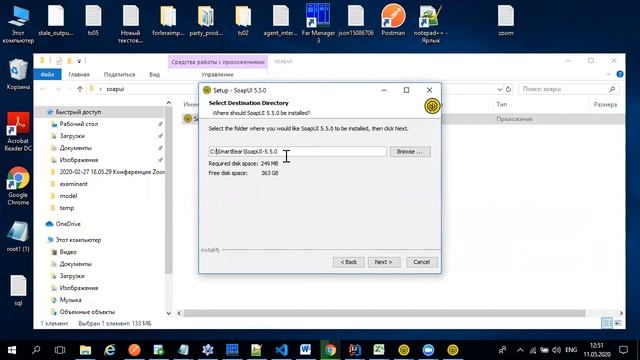This screenshot has height=360, width=640.
Task: Select the ts05 file on desktop
Action: pyautogui.click(x=93, y=20)
